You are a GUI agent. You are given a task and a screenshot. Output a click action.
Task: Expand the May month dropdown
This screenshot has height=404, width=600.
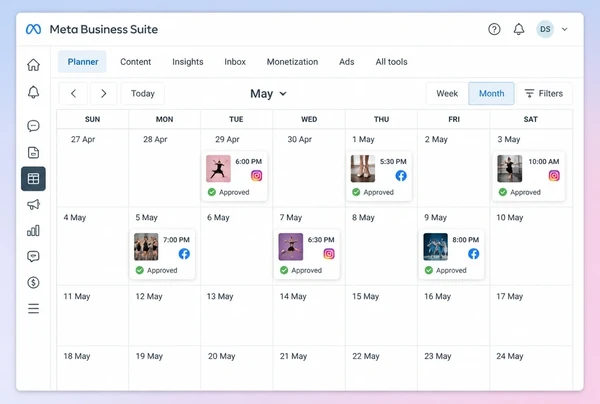(x=268, y=93)
